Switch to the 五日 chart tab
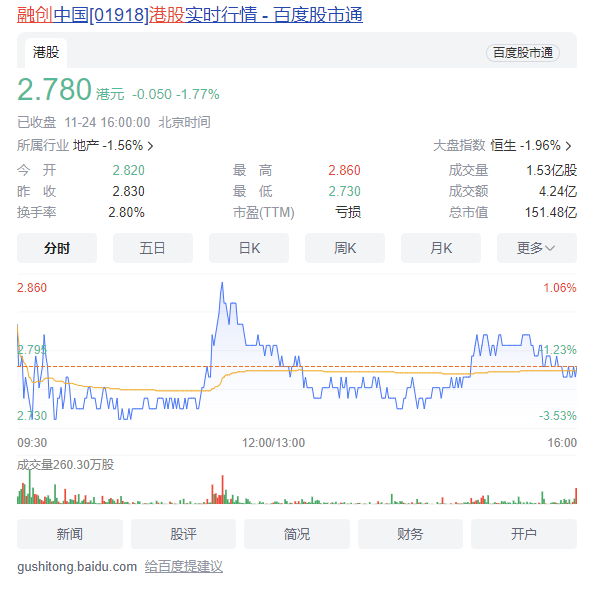590x593 pixels. 153,248
